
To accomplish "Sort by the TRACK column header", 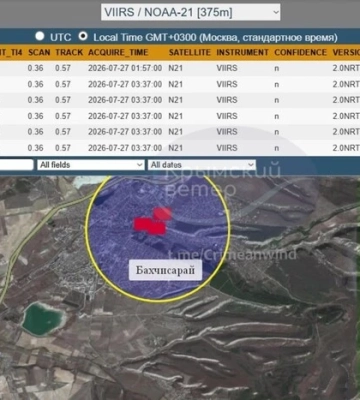I will [x=69, y=53].
